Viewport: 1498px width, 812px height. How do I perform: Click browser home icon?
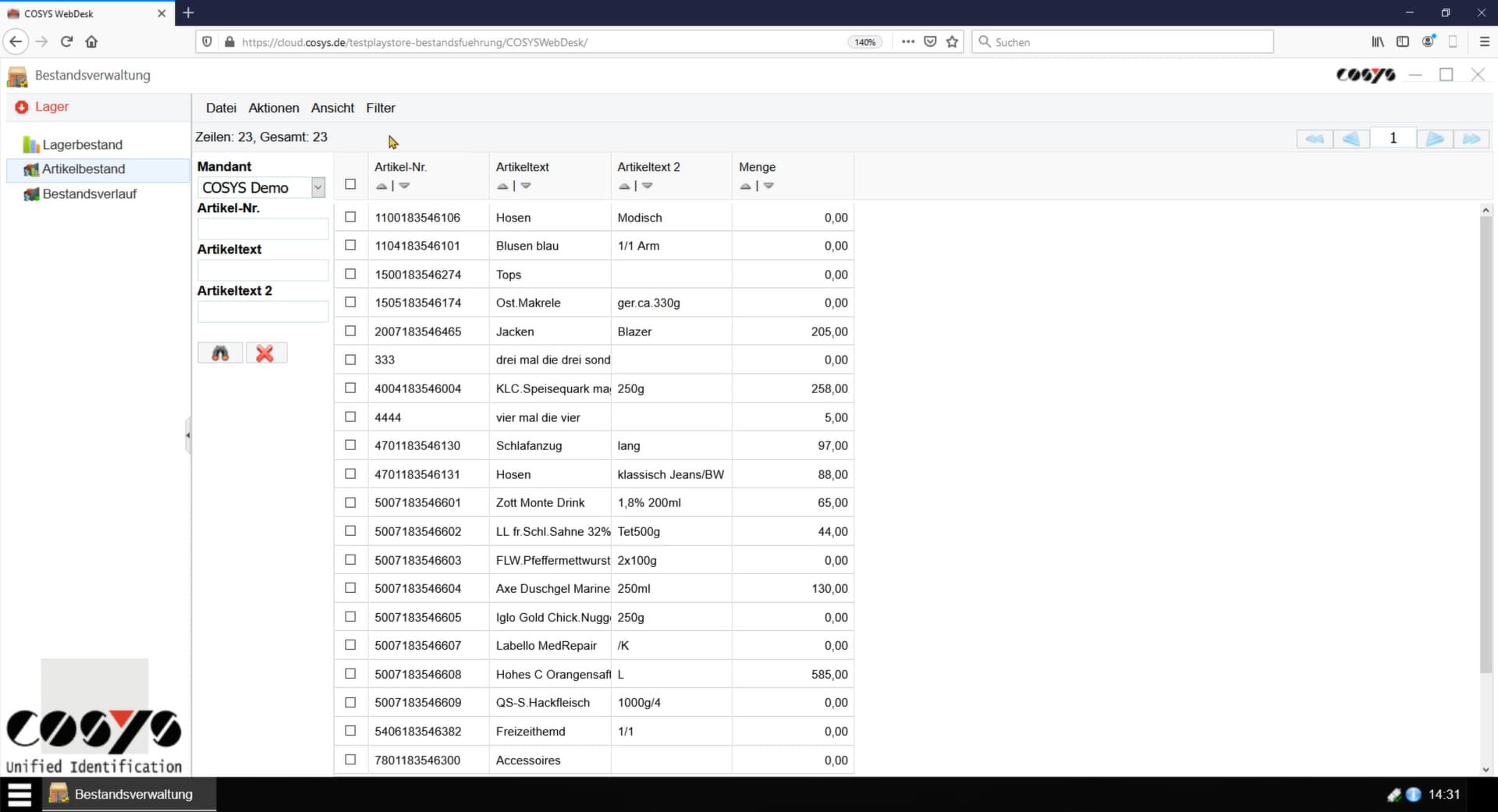click(91, 41)
